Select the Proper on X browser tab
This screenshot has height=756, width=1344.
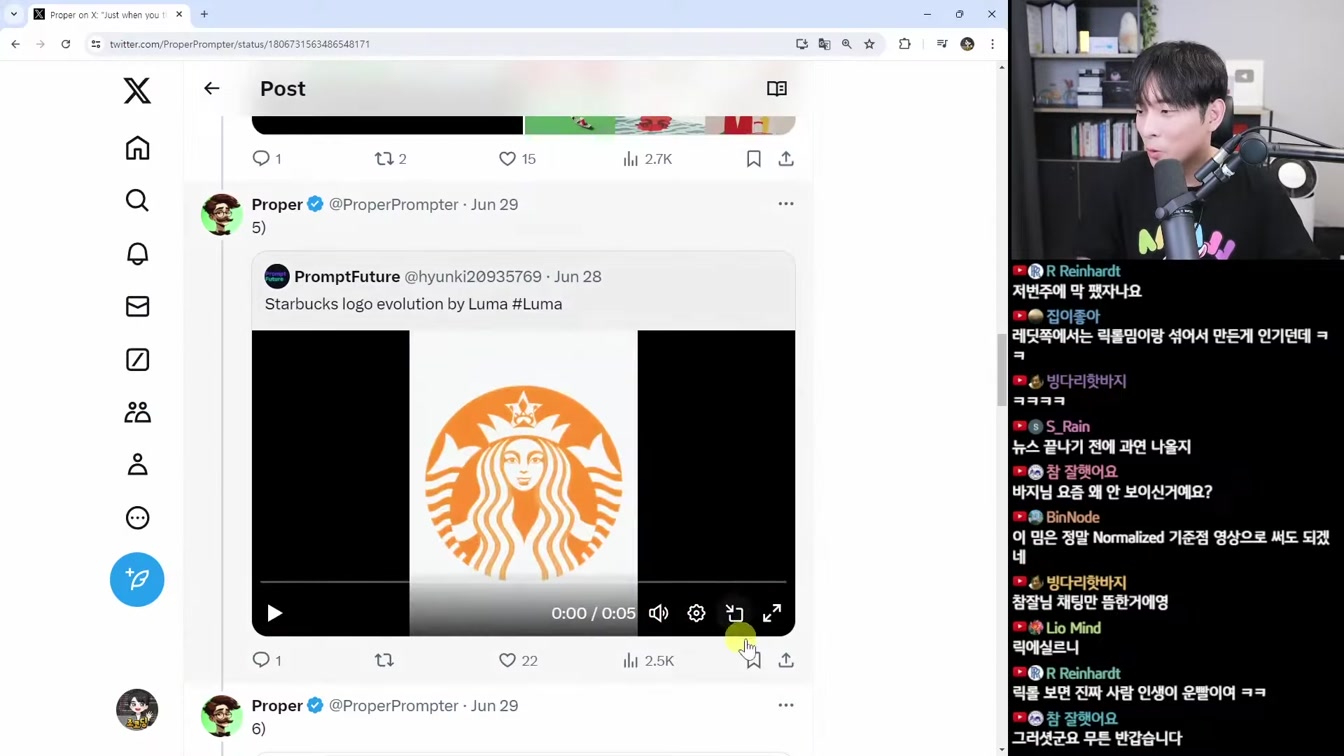click(108, 14)
